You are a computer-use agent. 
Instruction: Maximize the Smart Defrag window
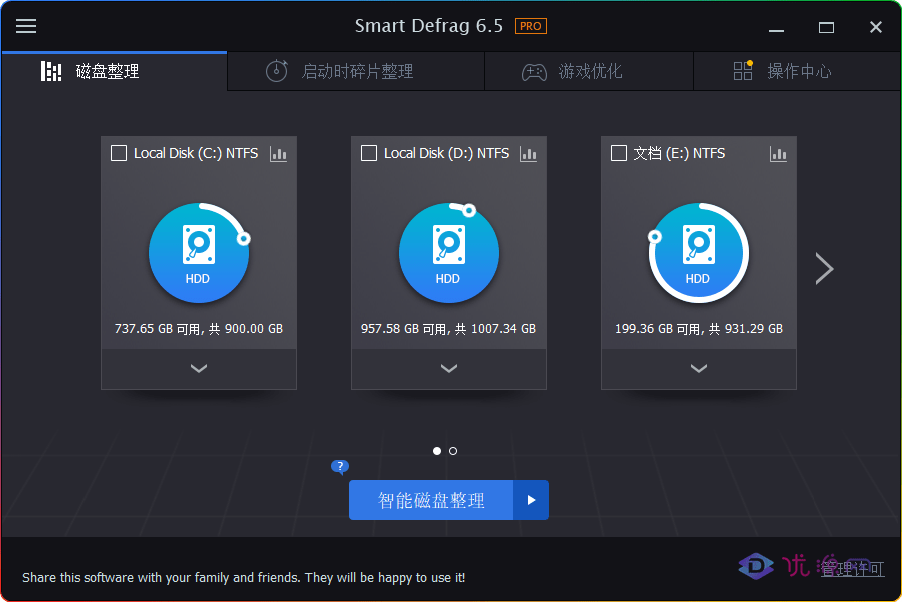(x=826, y=27)
